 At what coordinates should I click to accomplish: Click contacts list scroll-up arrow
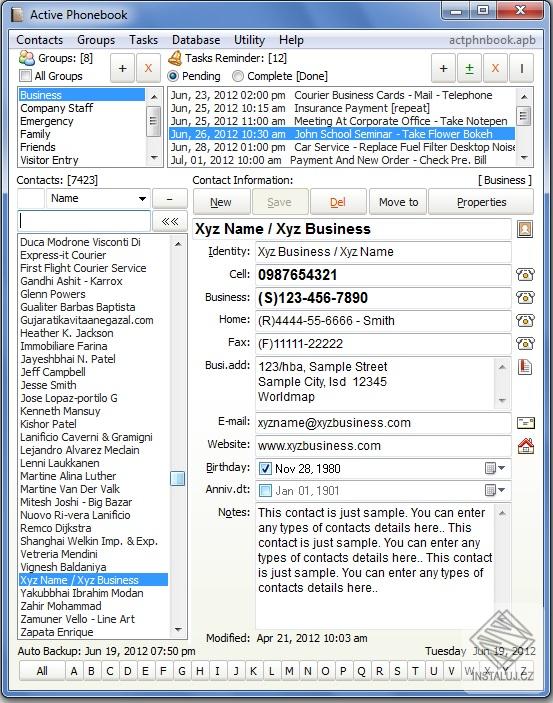pos(178,244)
